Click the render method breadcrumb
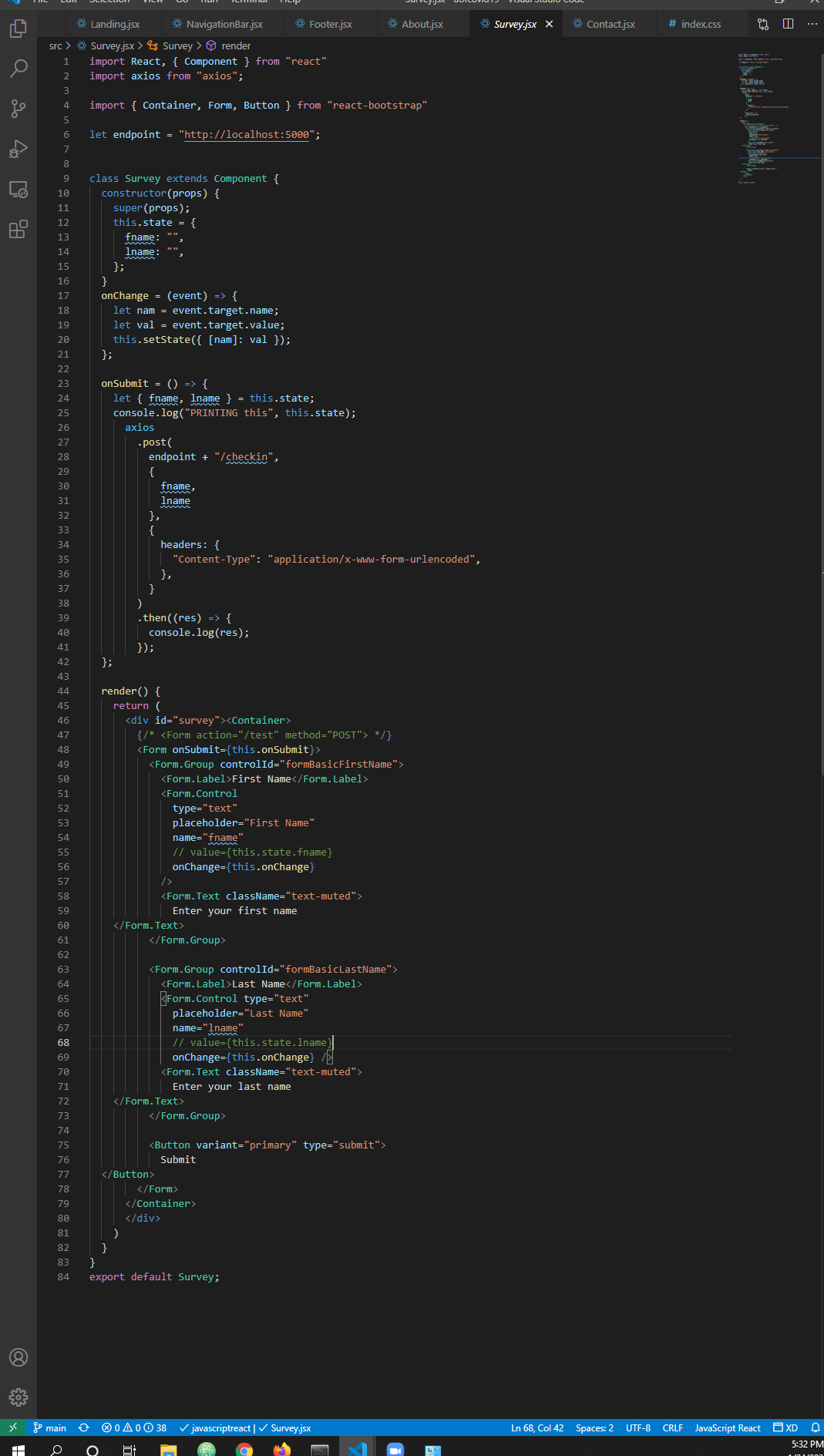 click(228, 46)
